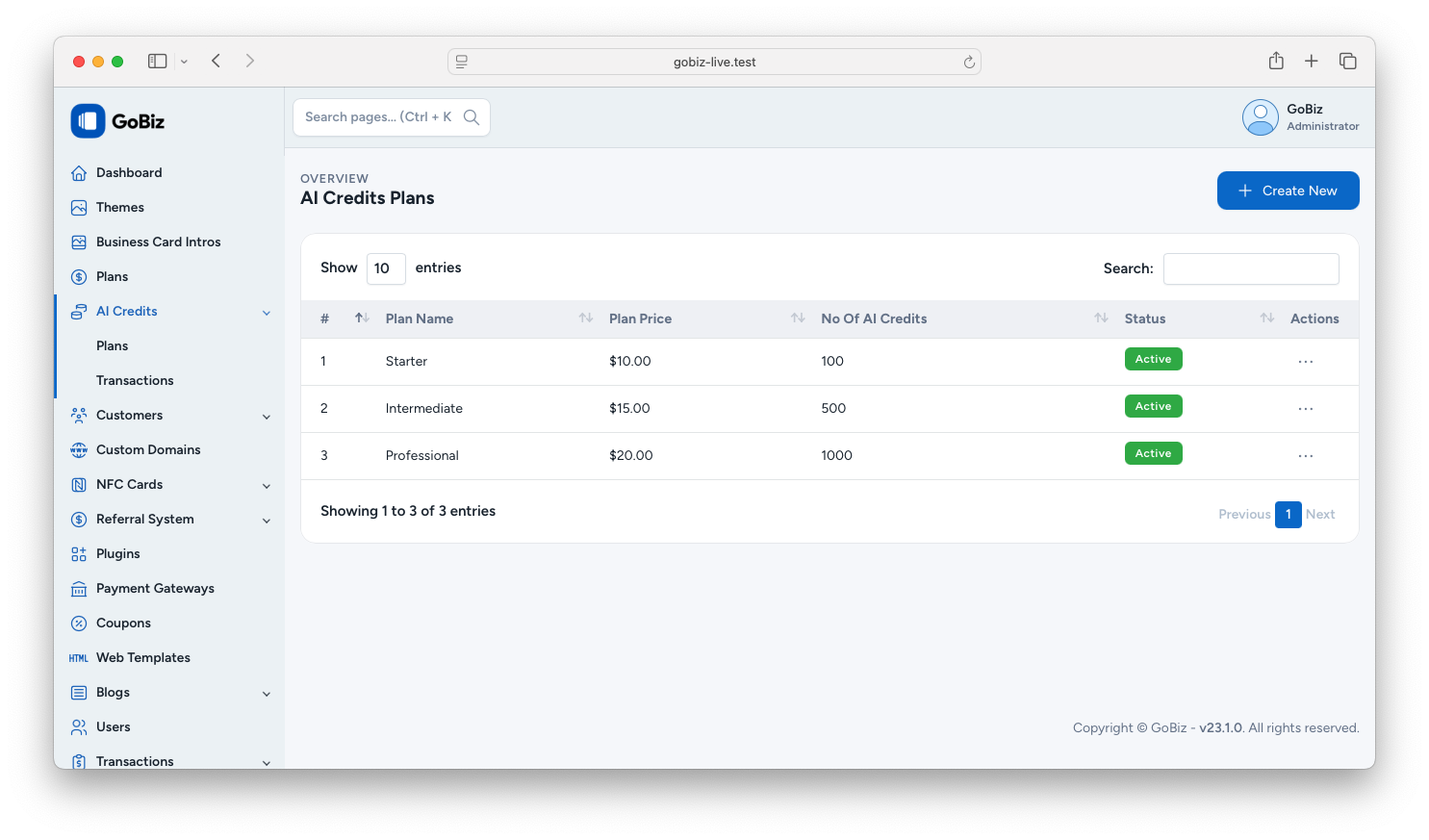Open new tab with plus icon

coord(1311,61)
